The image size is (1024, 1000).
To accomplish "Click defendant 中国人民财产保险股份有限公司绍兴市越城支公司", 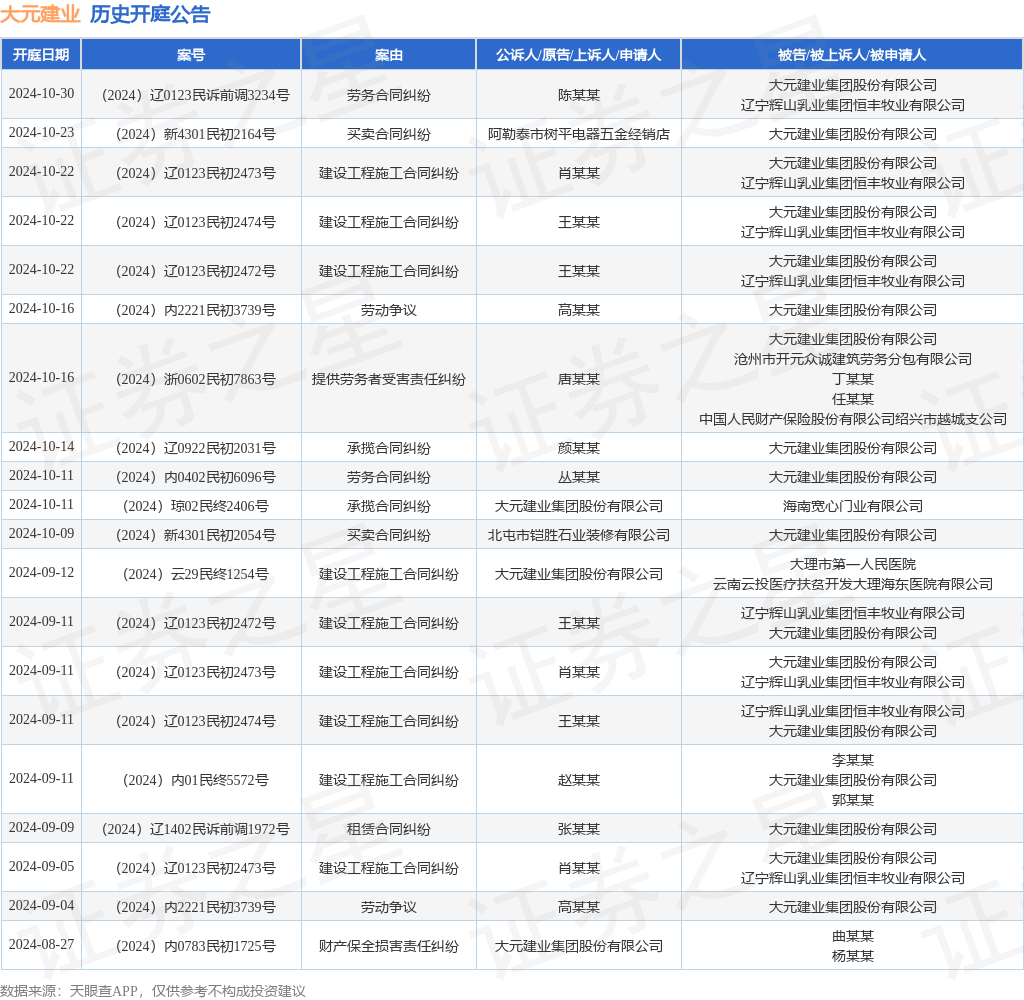I will click(x=852, y=419).
